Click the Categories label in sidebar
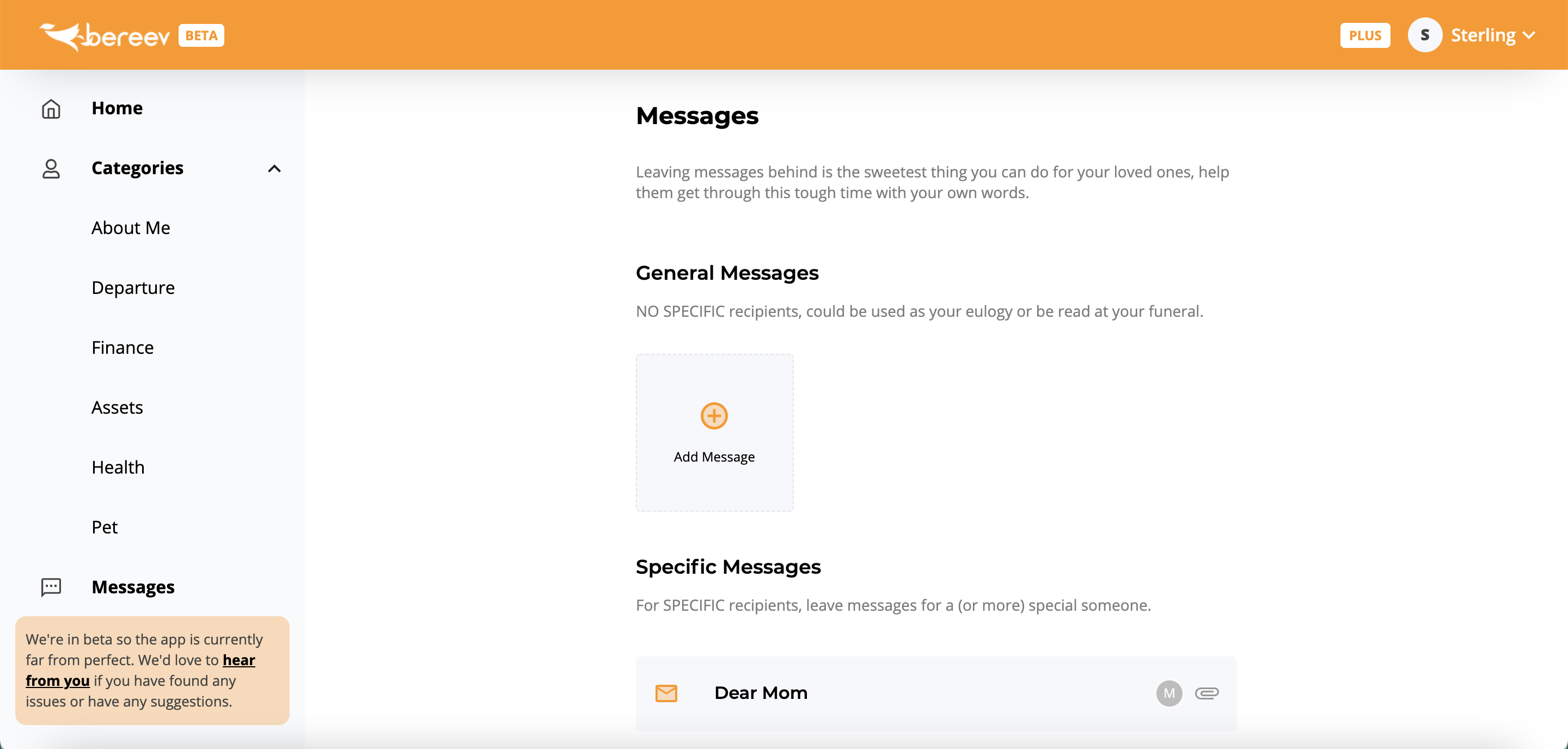Screen dimensions: 1568x749 coord(138,168)
